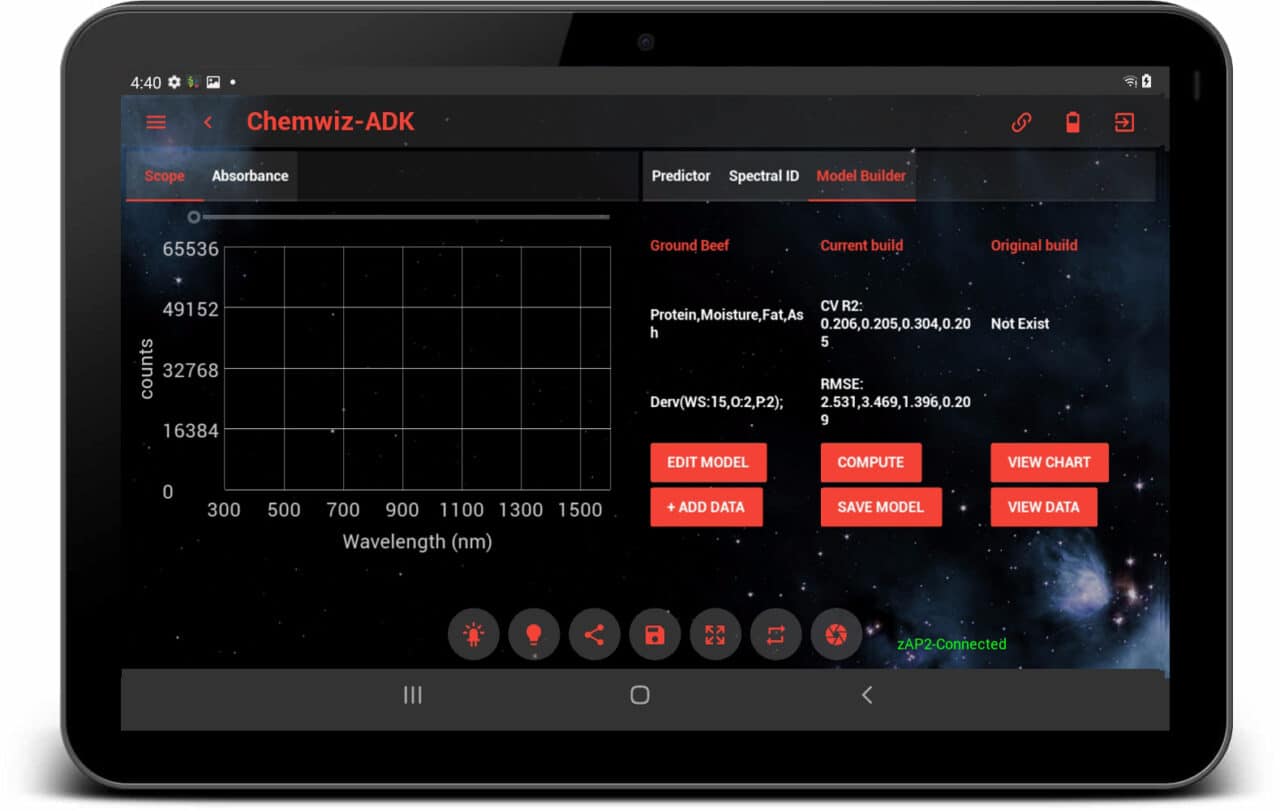This screenshot has height=811, width=1280.
Task: Open the device link connection icon
Action: pos(1021,122)
